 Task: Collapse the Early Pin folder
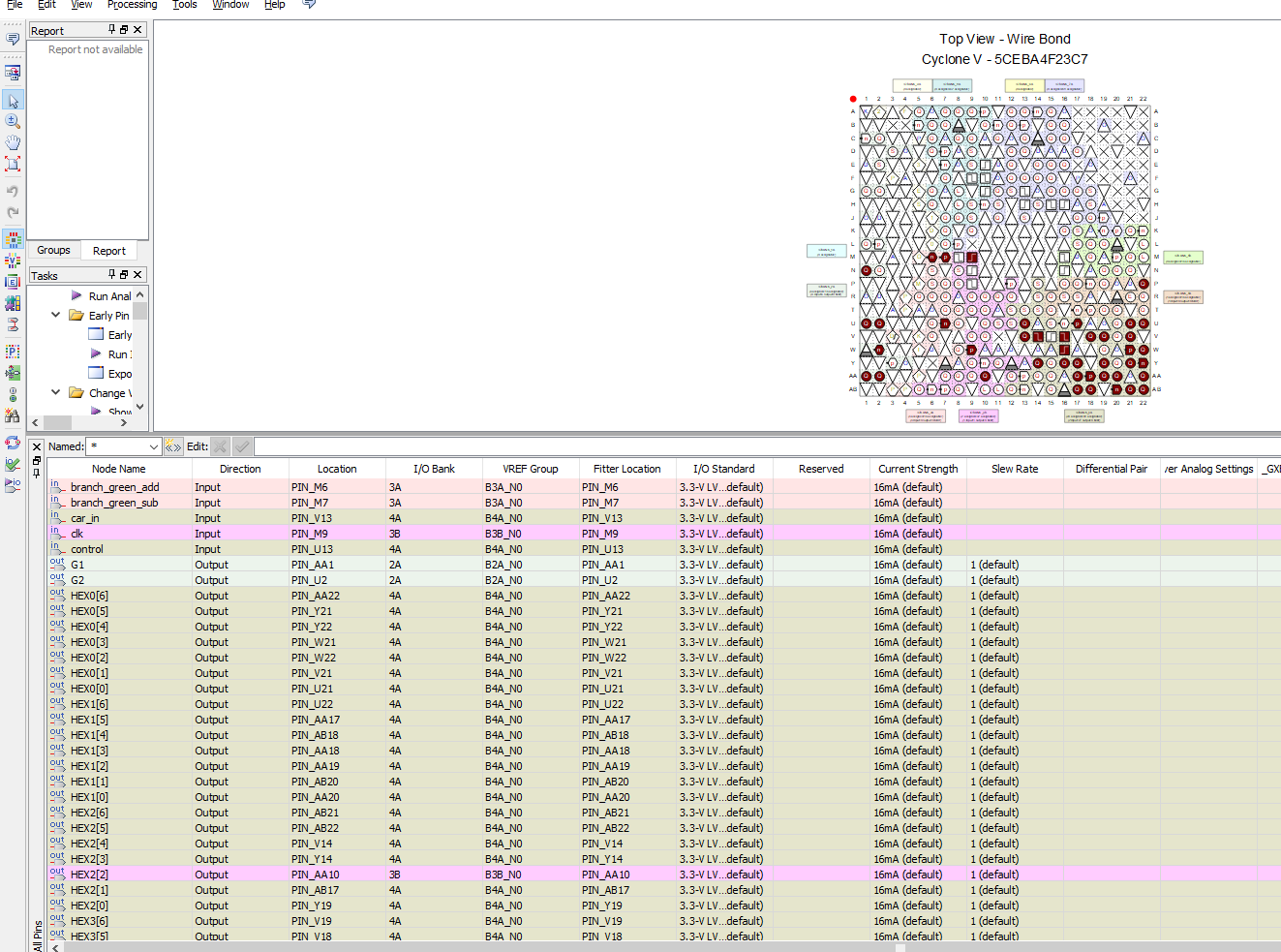coord(55,315)
